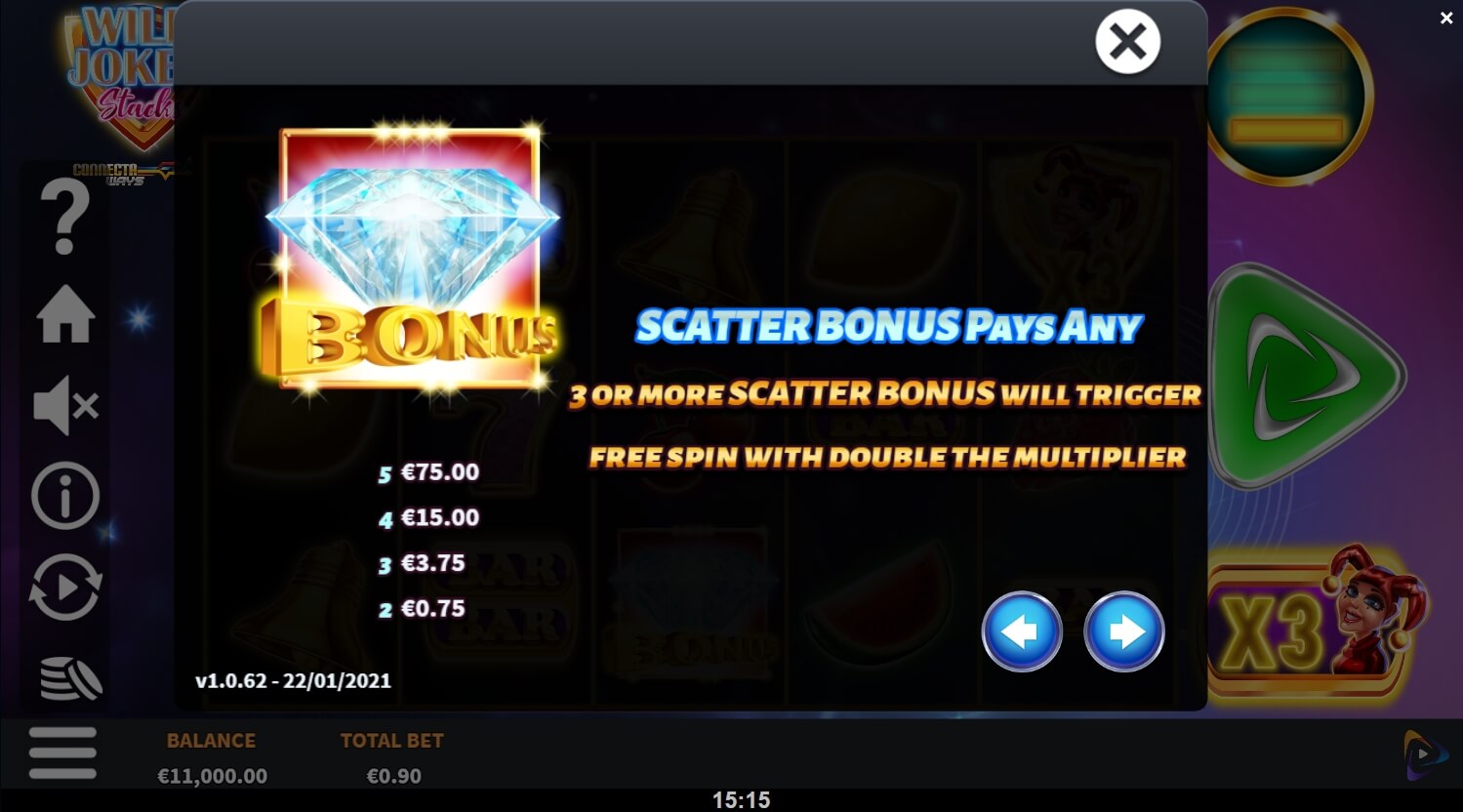Go to previous paytable page arrow
The image size is (1463, 812).
coord(1022,631)
